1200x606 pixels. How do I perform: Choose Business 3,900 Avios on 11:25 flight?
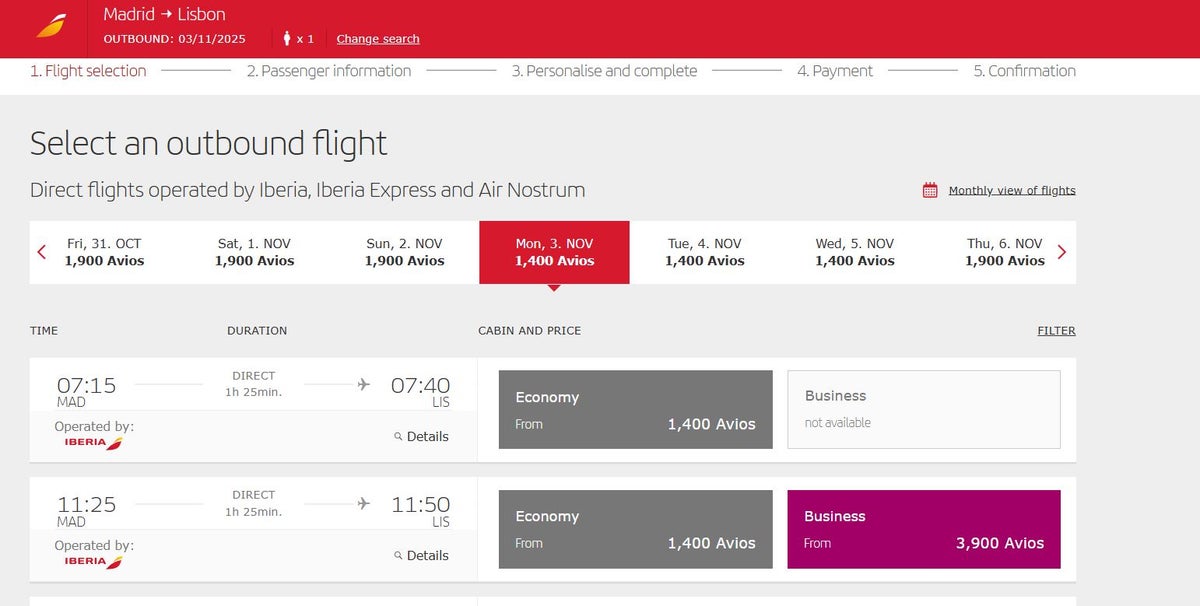click(x=924, y=529)
